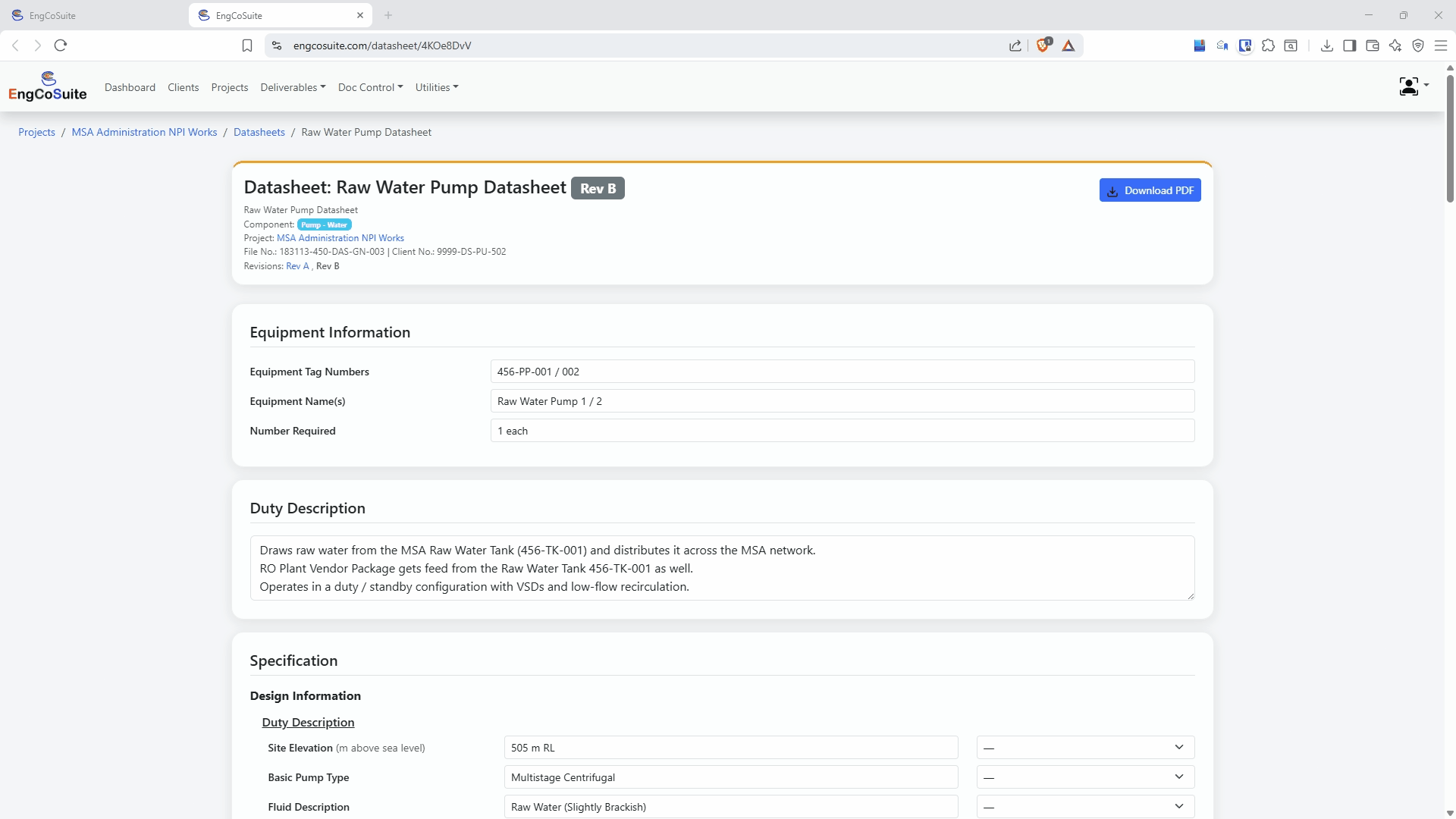The width and height of the screenshot is (1456, 819).
Task: Open site information icon in address bar
Action: pyautogui.click(x=277, y=45)
